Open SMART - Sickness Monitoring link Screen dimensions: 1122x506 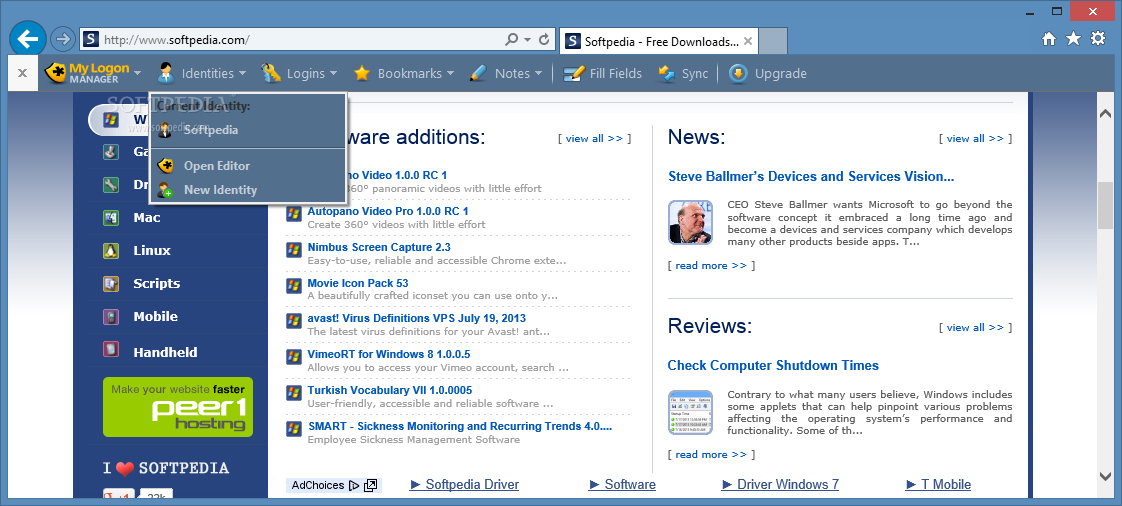(460, 426)
